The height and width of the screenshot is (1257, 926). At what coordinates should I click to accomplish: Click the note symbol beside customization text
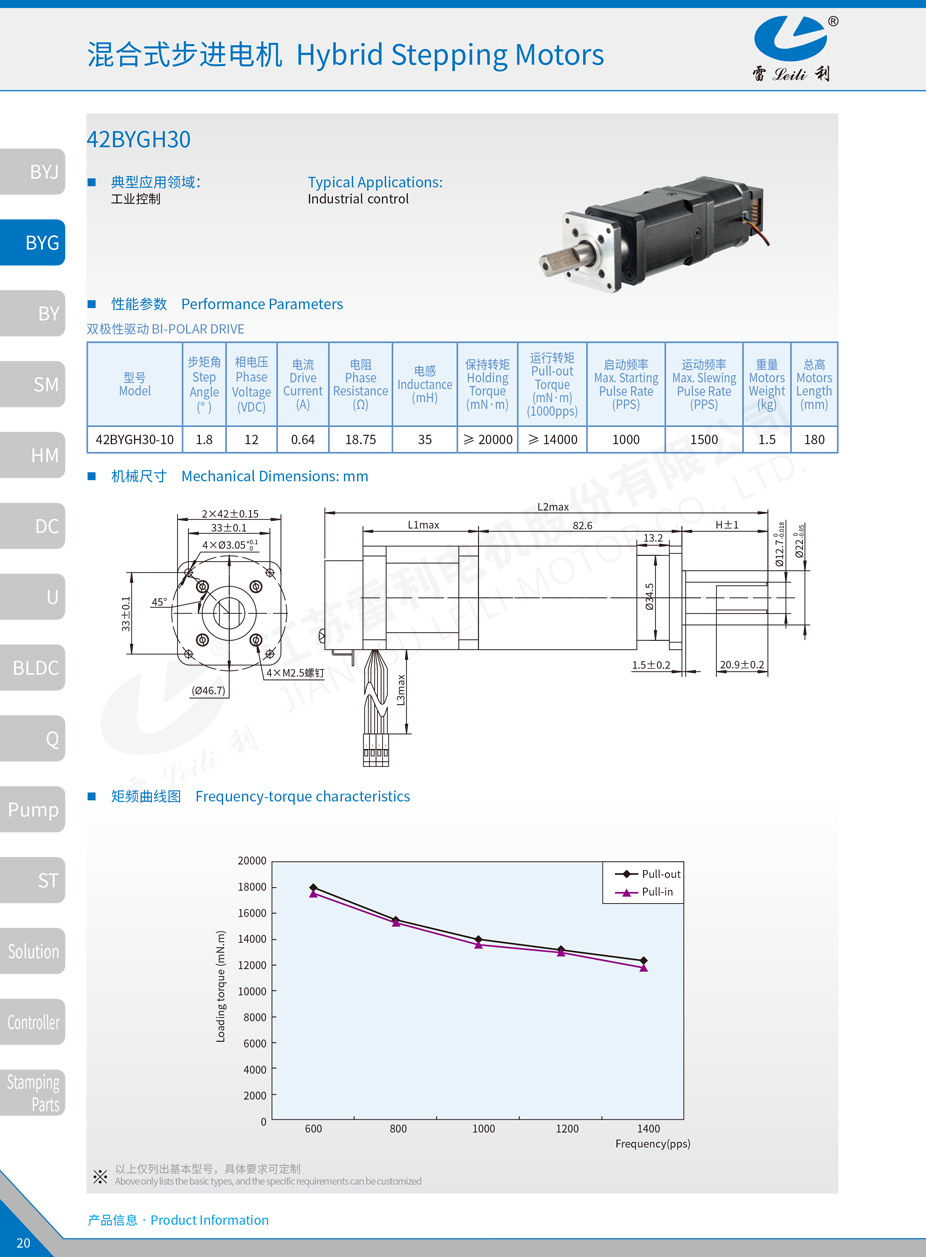click(x=100, y=1176)
